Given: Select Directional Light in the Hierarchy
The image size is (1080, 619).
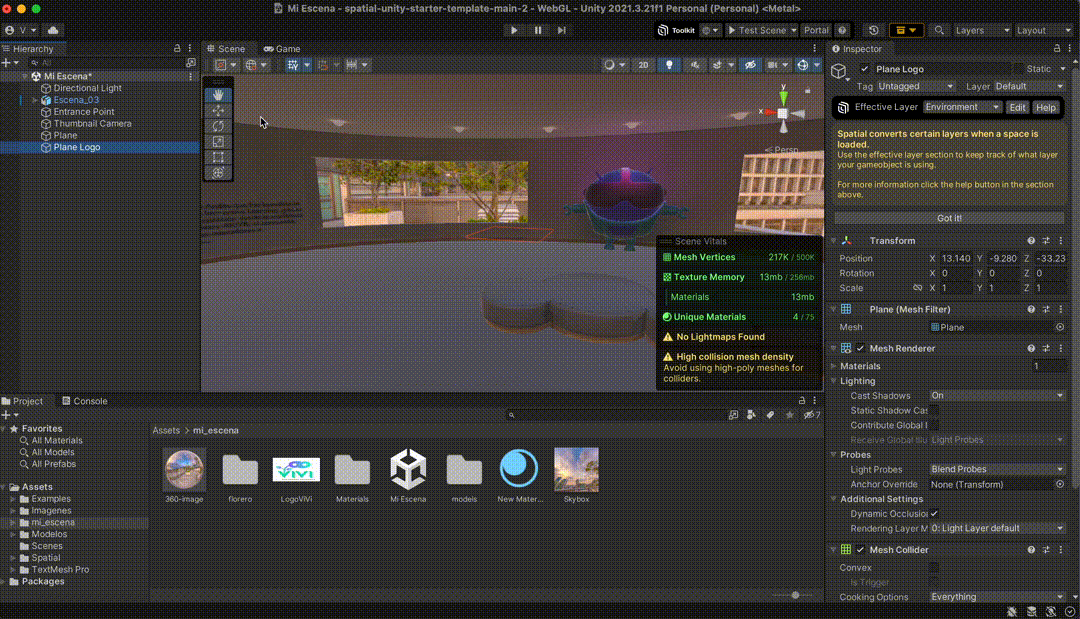Looking at the screenshot, I should tap(87, 88).
